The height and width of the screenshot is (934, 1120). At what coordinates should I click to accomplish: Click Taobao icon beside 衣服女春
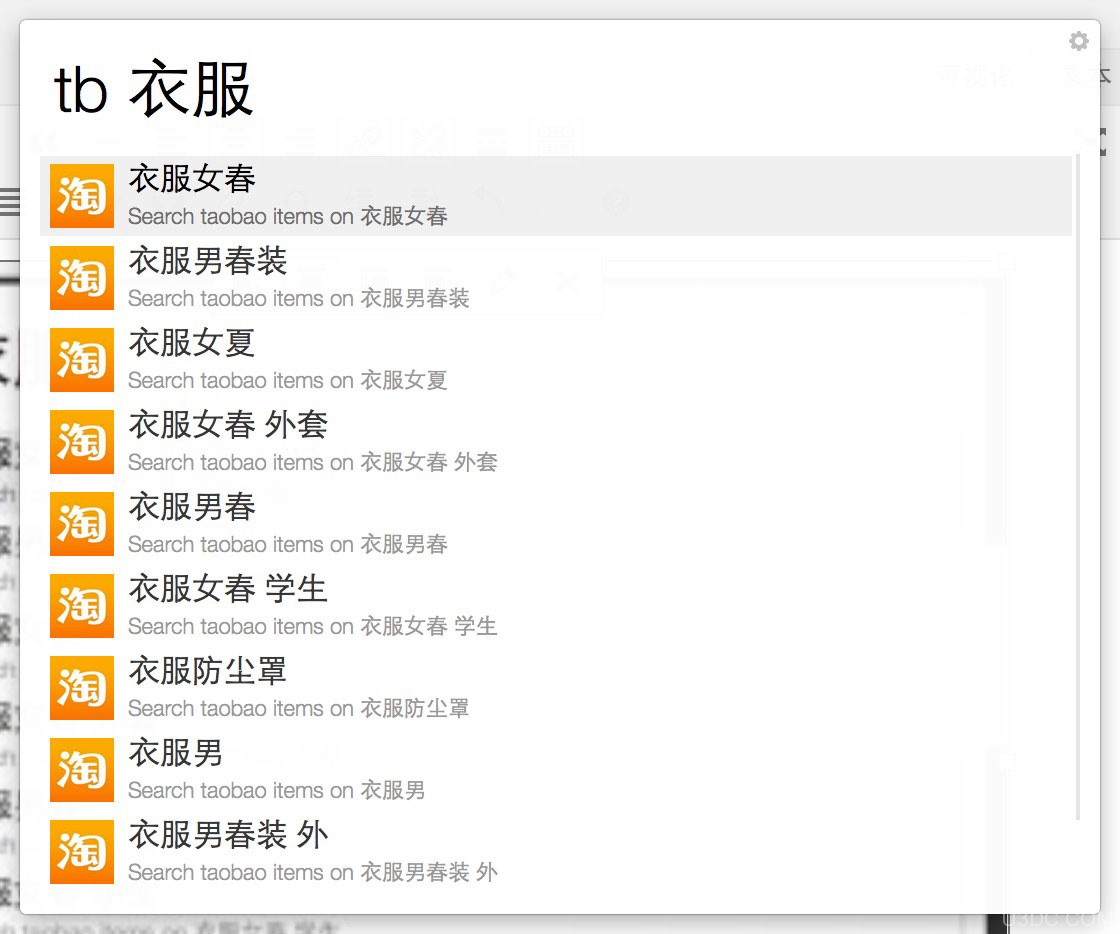coord(82,196)
